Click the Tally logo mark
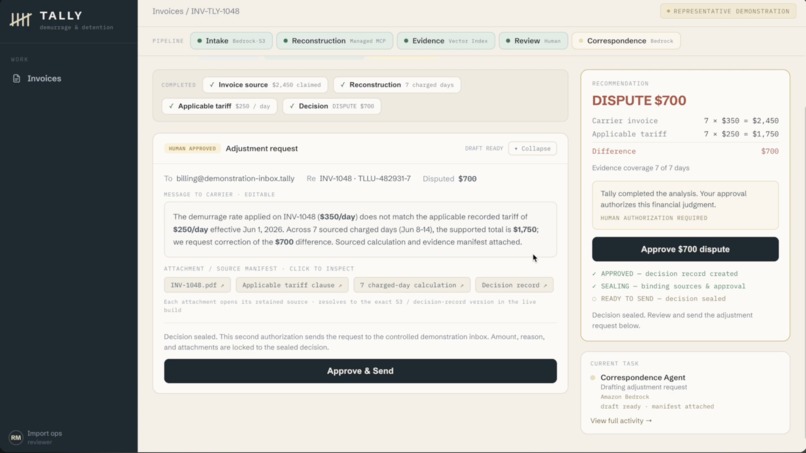 (x=21, y=20)
